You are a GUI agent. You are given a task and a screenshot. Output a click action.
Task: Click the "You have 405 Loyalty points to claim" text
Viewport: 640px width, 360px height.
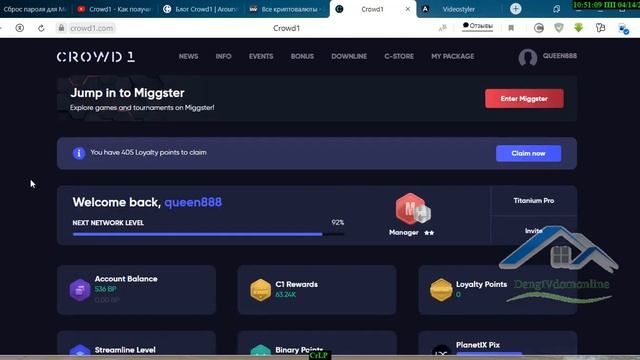tap(148, 152)
